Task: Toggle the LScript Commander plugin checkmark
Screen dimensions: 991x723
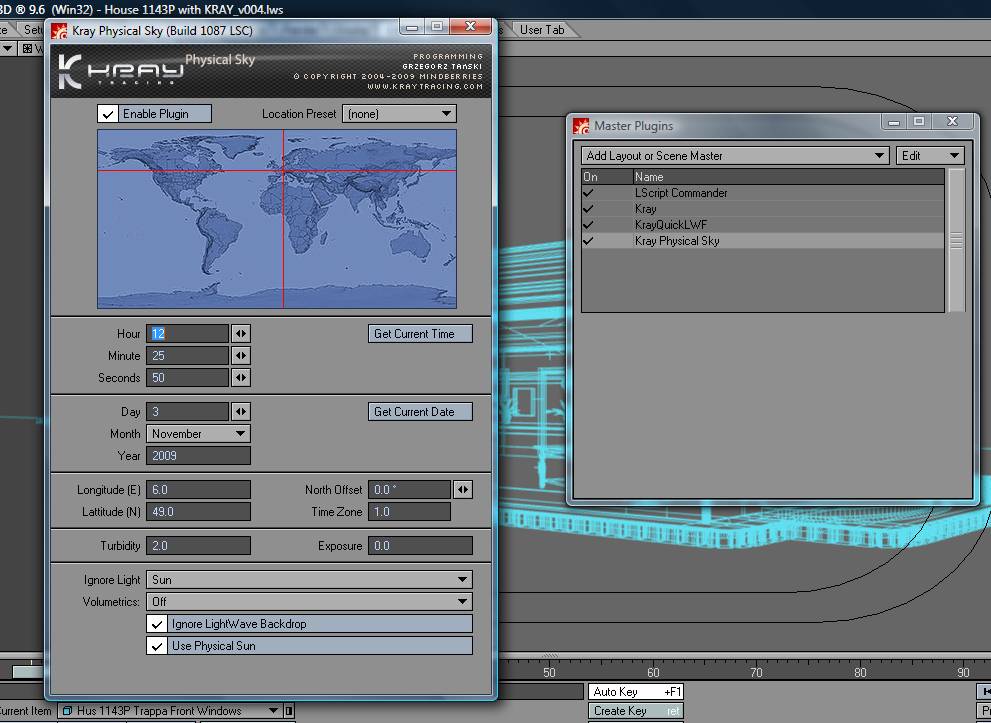Action: [x=589, y=193]
